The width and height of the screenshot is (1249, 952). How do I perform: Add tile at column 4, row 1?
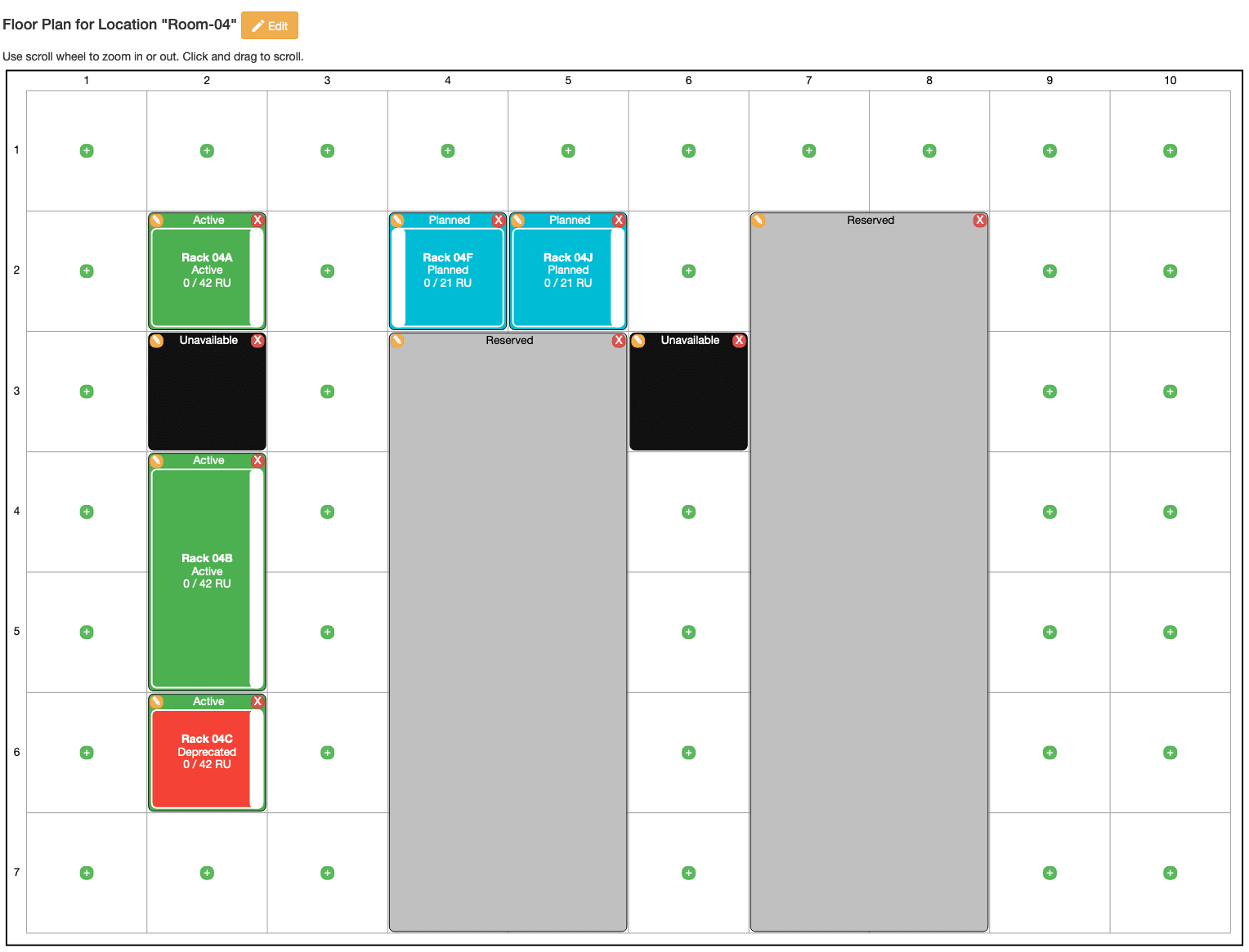point(448,150)
